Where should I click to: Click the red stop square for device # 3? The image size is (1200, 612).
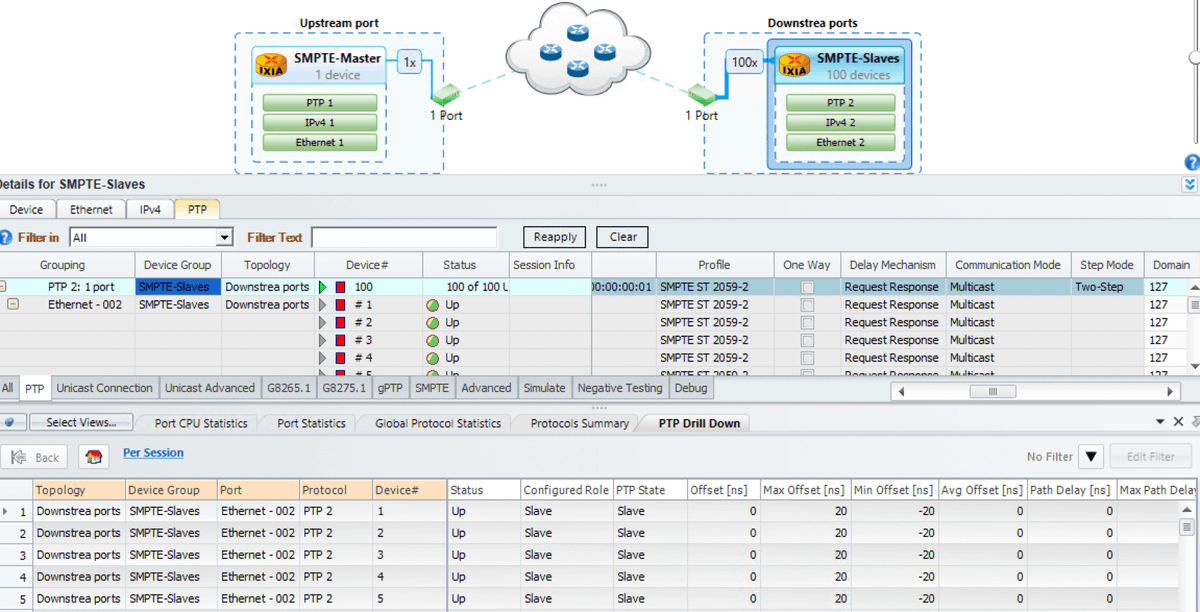click(x=340, y=340)
